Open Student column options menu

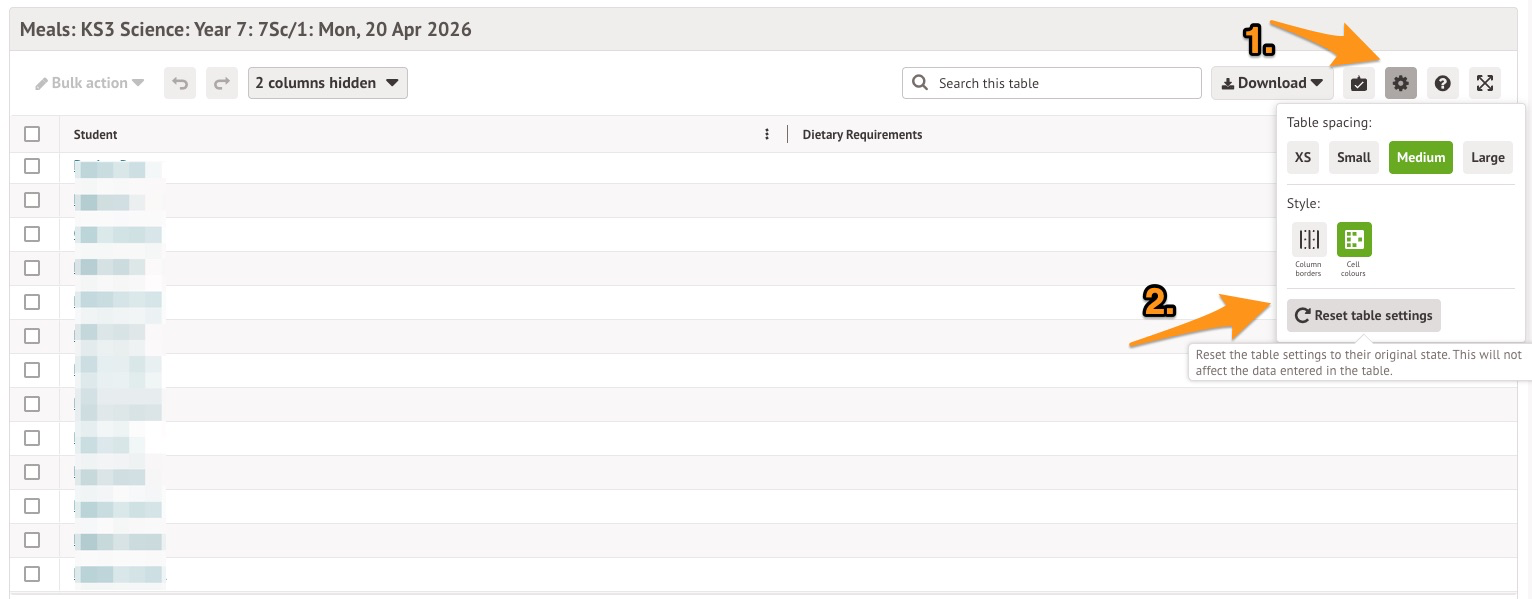click(767, 134)
